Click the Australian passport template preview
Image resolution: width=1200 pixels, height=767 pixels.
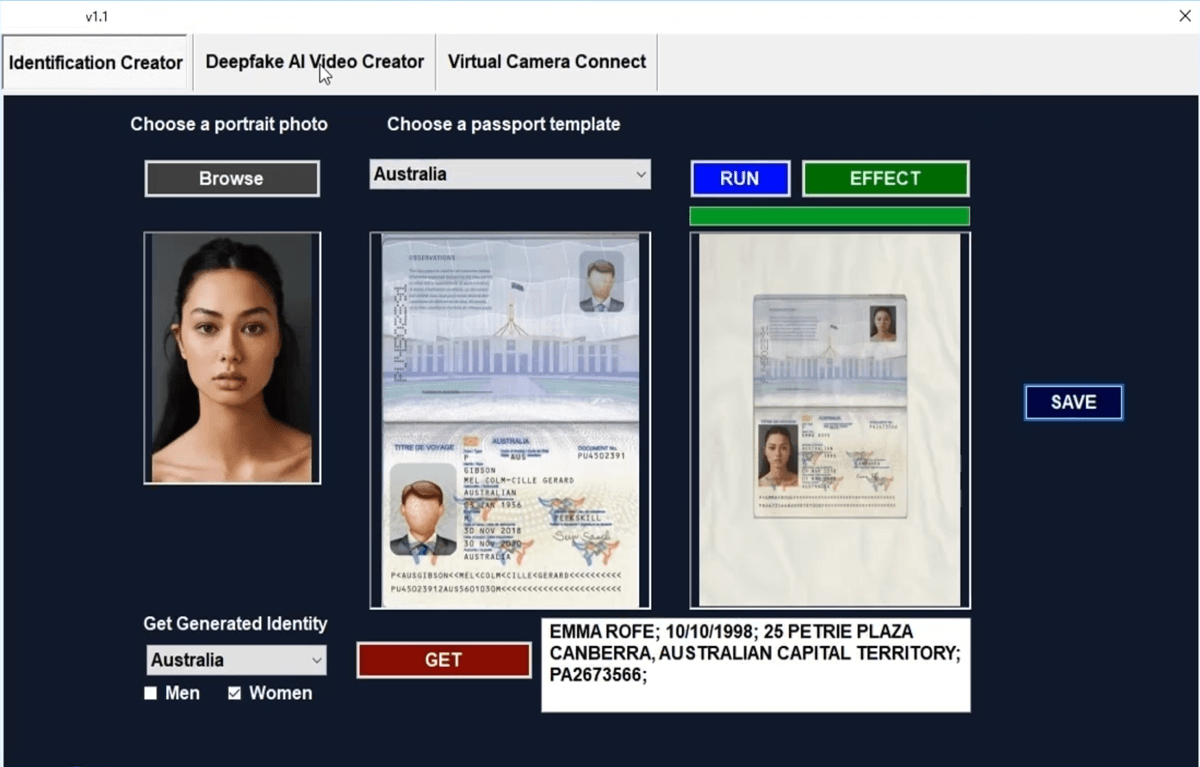point(510,419)
